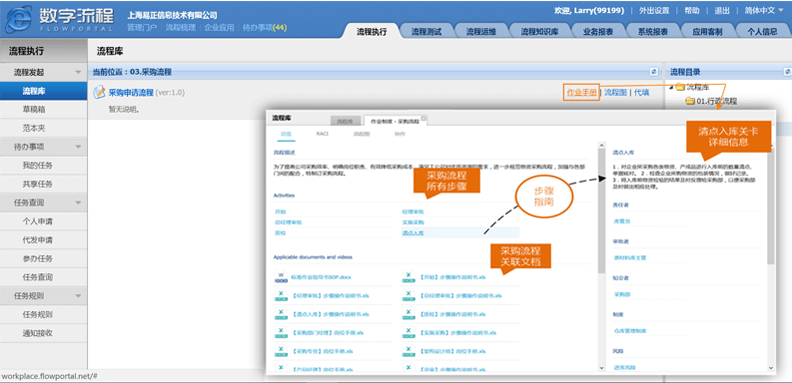Click the 流程库 root folder icon
Viewport: 792px width, 383px height.
point(680,87)
